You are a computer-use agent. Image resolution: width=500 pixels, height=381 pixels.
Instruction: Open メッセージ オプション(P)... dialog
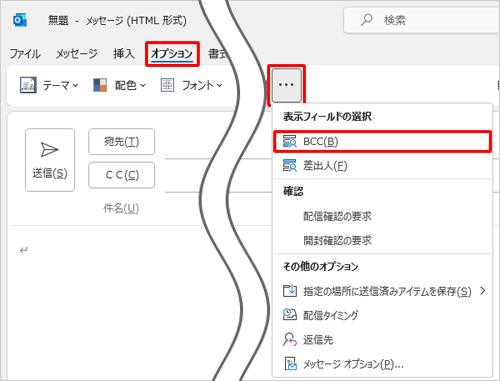pyautogui.click(x=382, y=364)
